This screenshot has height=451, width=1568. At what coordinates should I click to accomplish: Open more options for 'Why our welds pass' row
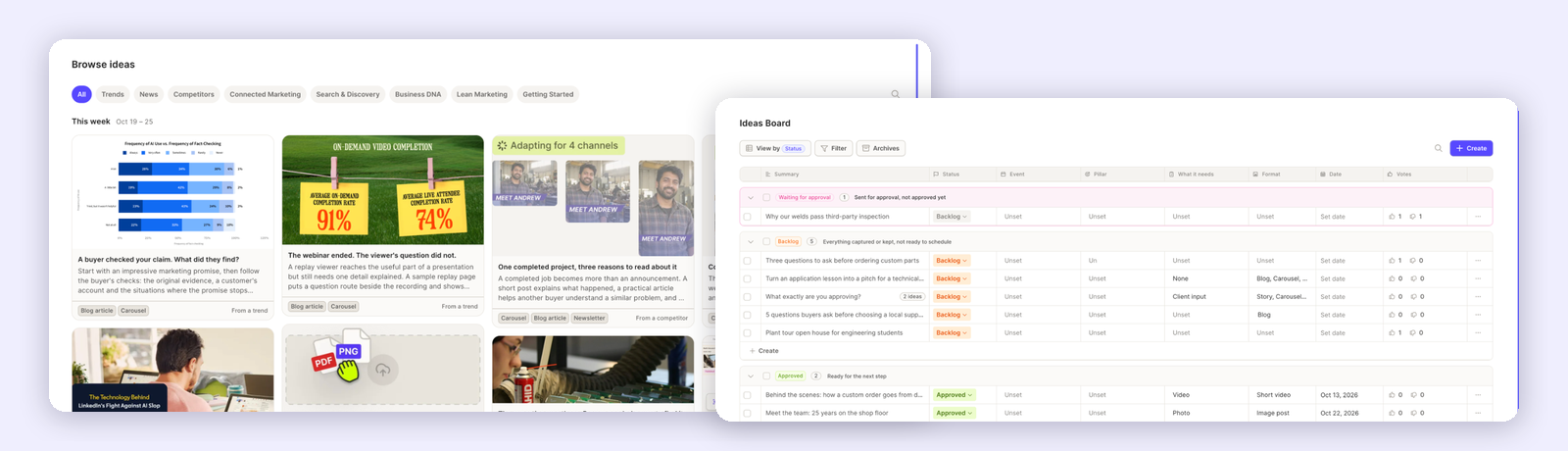1478,217
